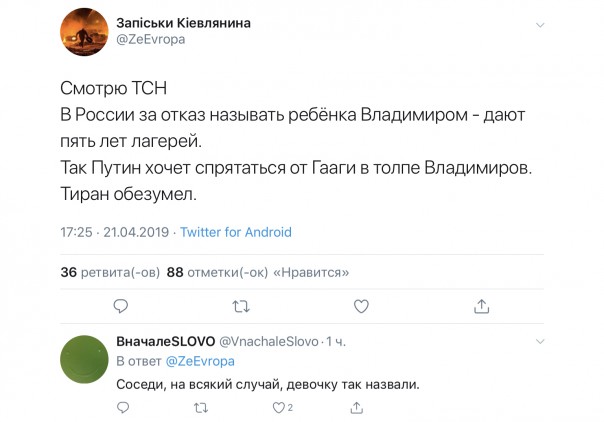Open the Записьки Кiевлянина profile avatar
This screenshot has height=422, width=604.
(x=85, y=32)
